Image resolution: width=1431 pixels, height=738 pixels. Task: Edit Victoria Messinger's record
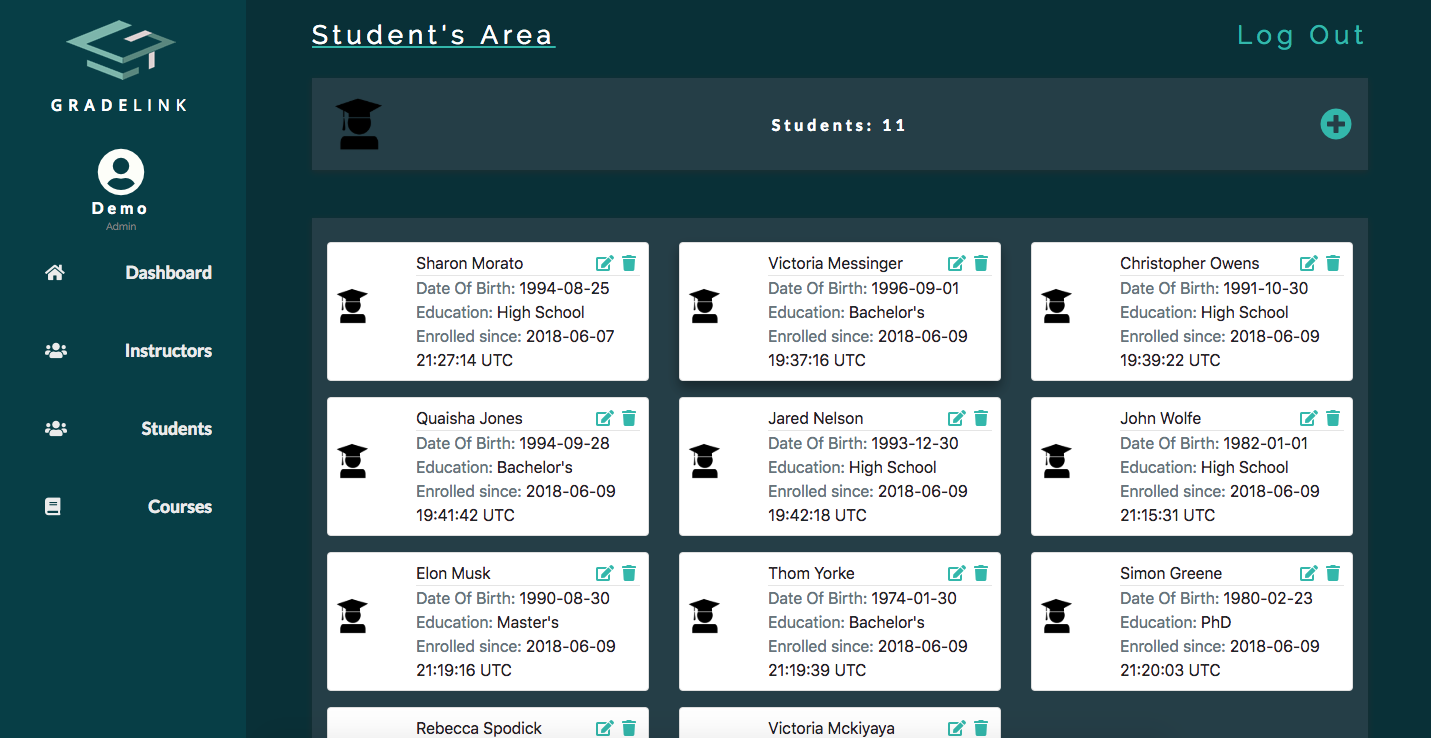pyautogui.click(x=957, y=263)
